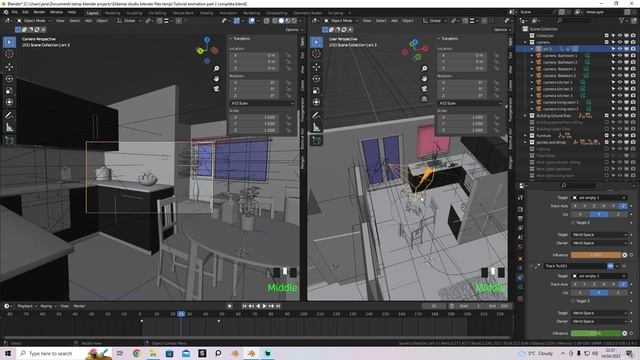Toggle checkbox for Lighting collection

click(x=607, y=149)
